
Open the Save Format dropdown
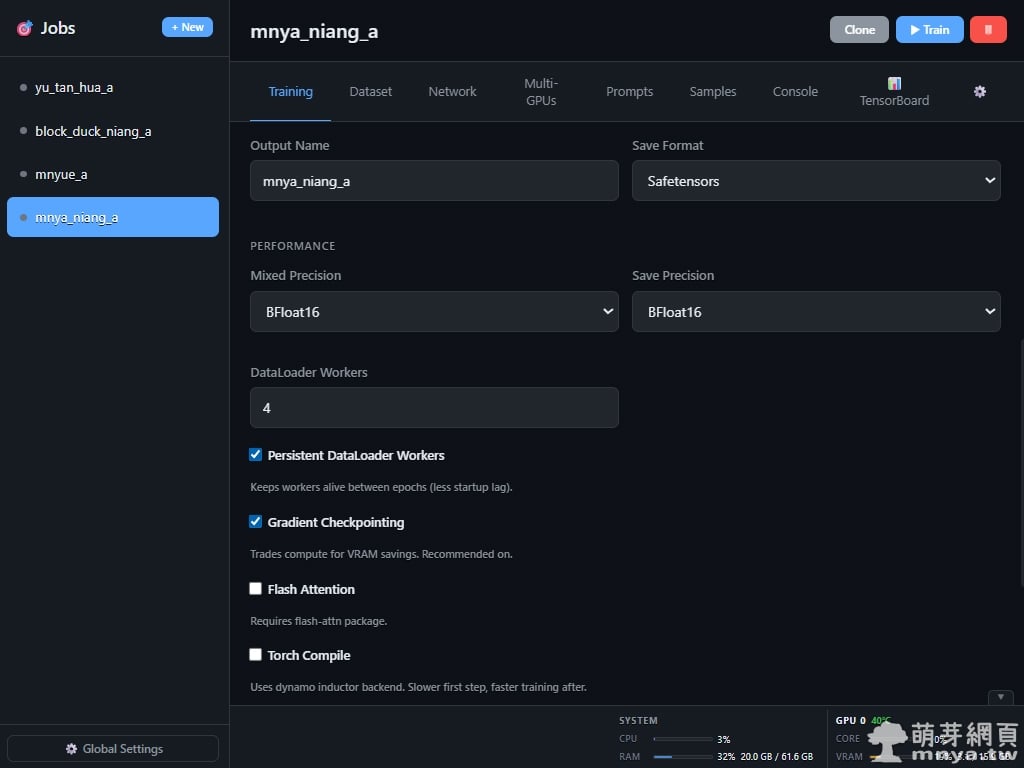(816, 181)
